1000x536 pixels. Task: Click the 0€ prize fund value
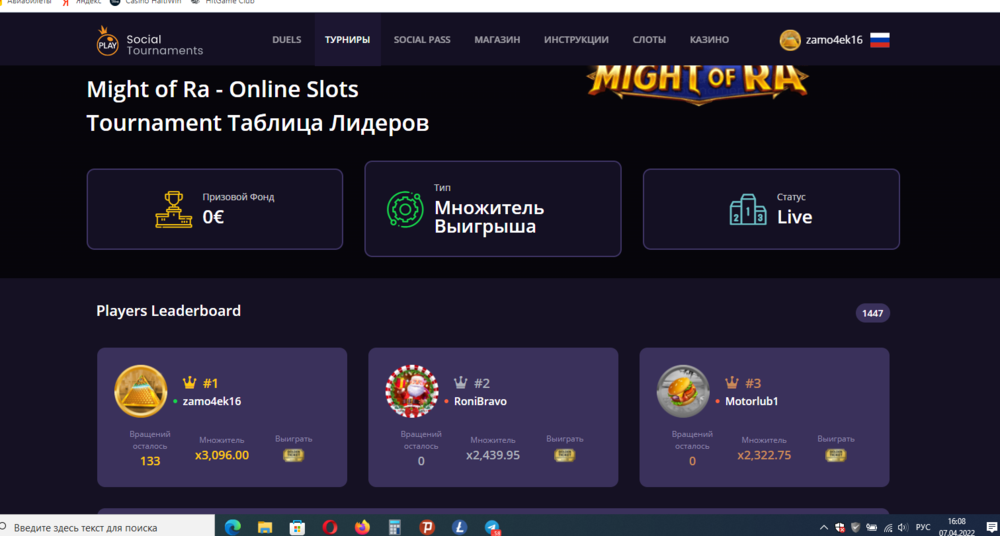coord(213,217)
